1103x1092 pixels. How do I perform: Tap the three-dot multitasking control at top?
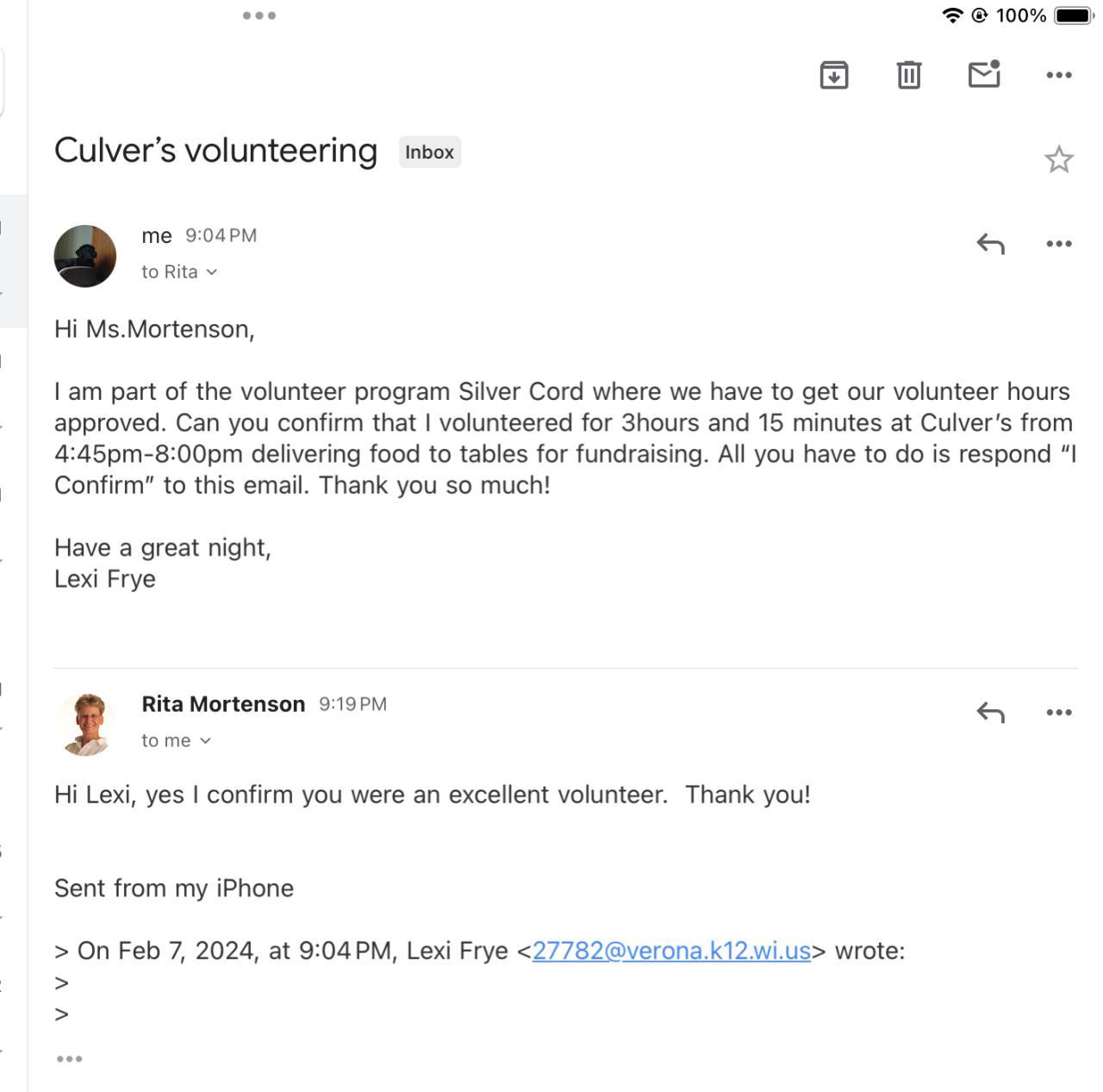[x=259, y=16]
